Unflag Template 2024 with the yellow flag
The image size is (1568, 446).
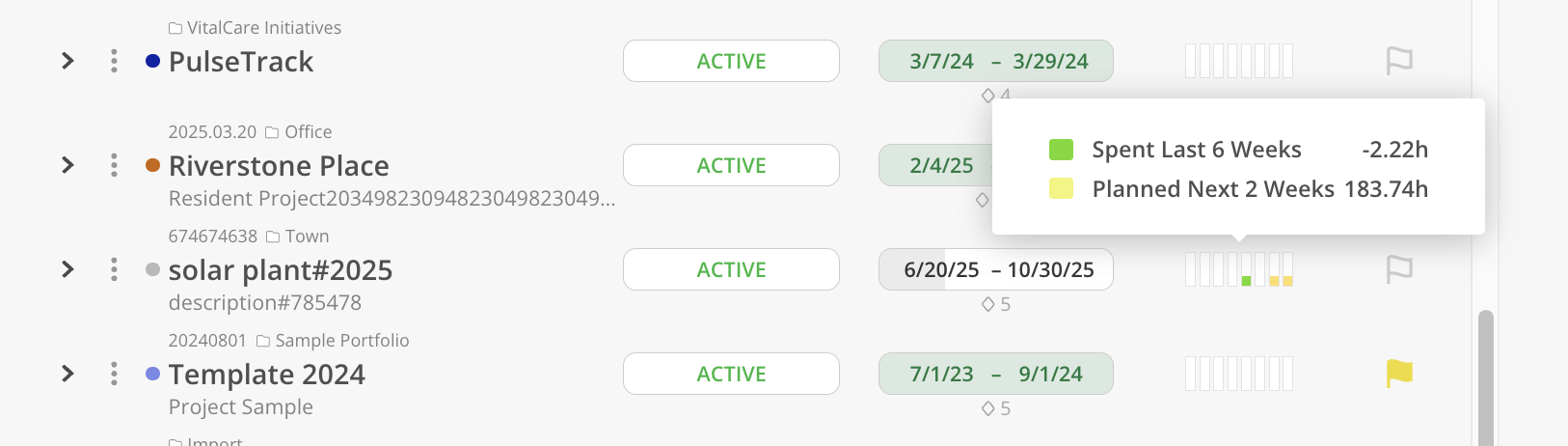(x=1399, y=374)
